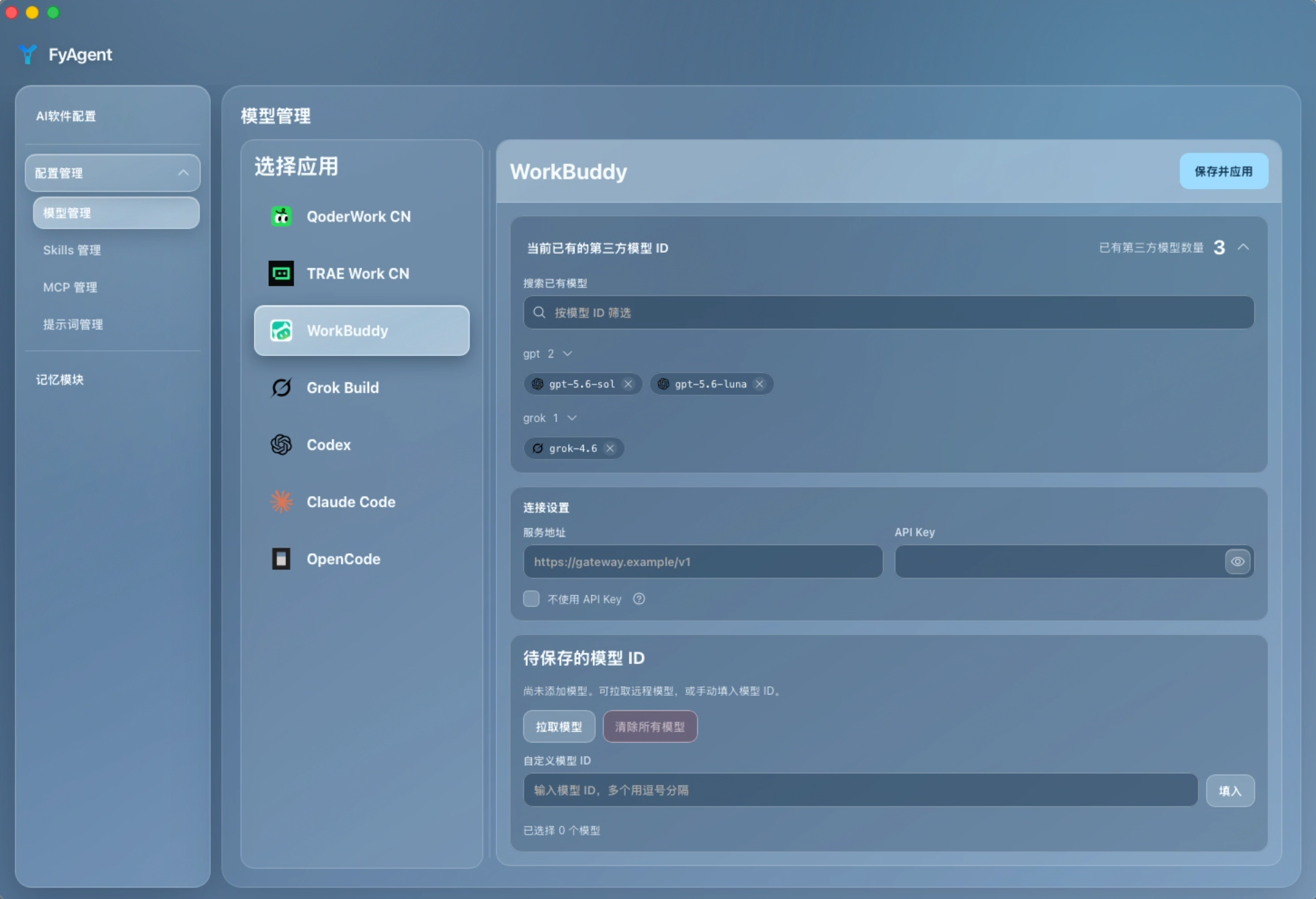Screen dimensions: 1316x899
Task: Collapse the 配置管理 sidebar section
Action: (183, 173)
